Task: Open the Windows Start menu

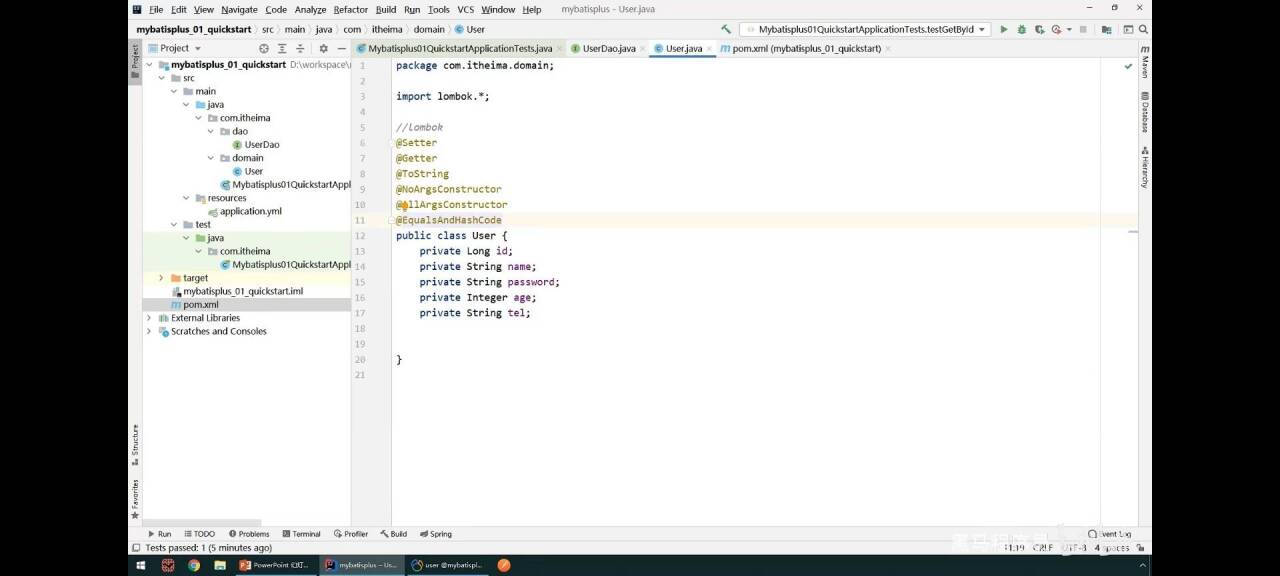Action: click(140, 565)
